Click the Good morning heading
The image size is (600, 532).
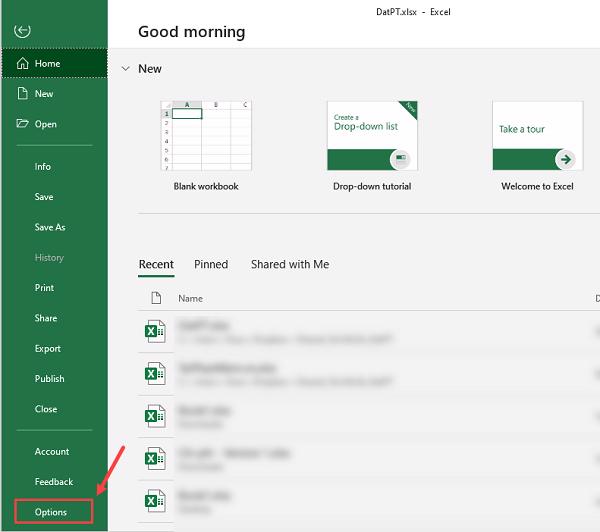pyautogui.click(x=192, y=32)
